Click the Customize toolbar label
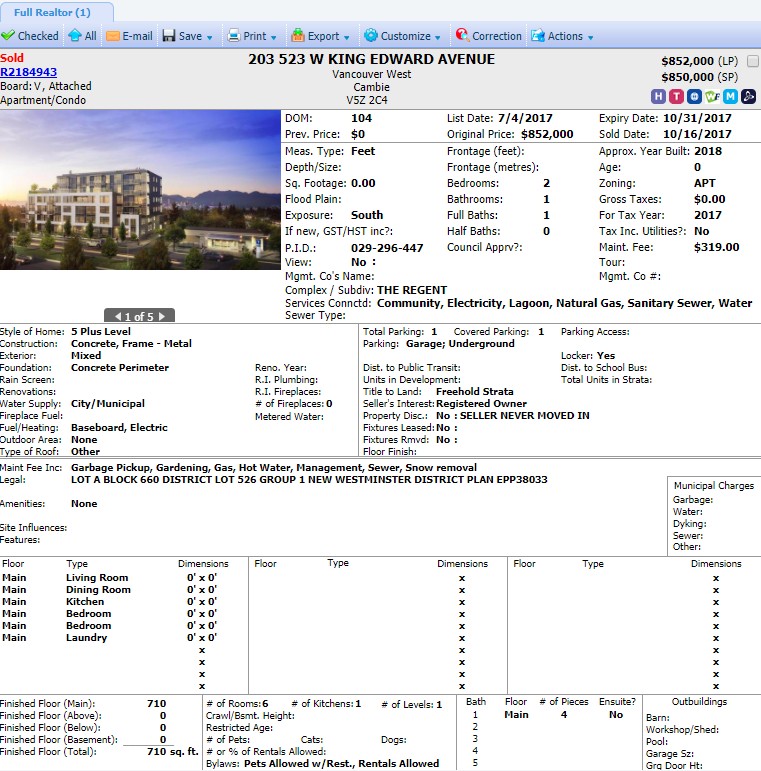Screen dimensions: 761x771 [406, 36]
